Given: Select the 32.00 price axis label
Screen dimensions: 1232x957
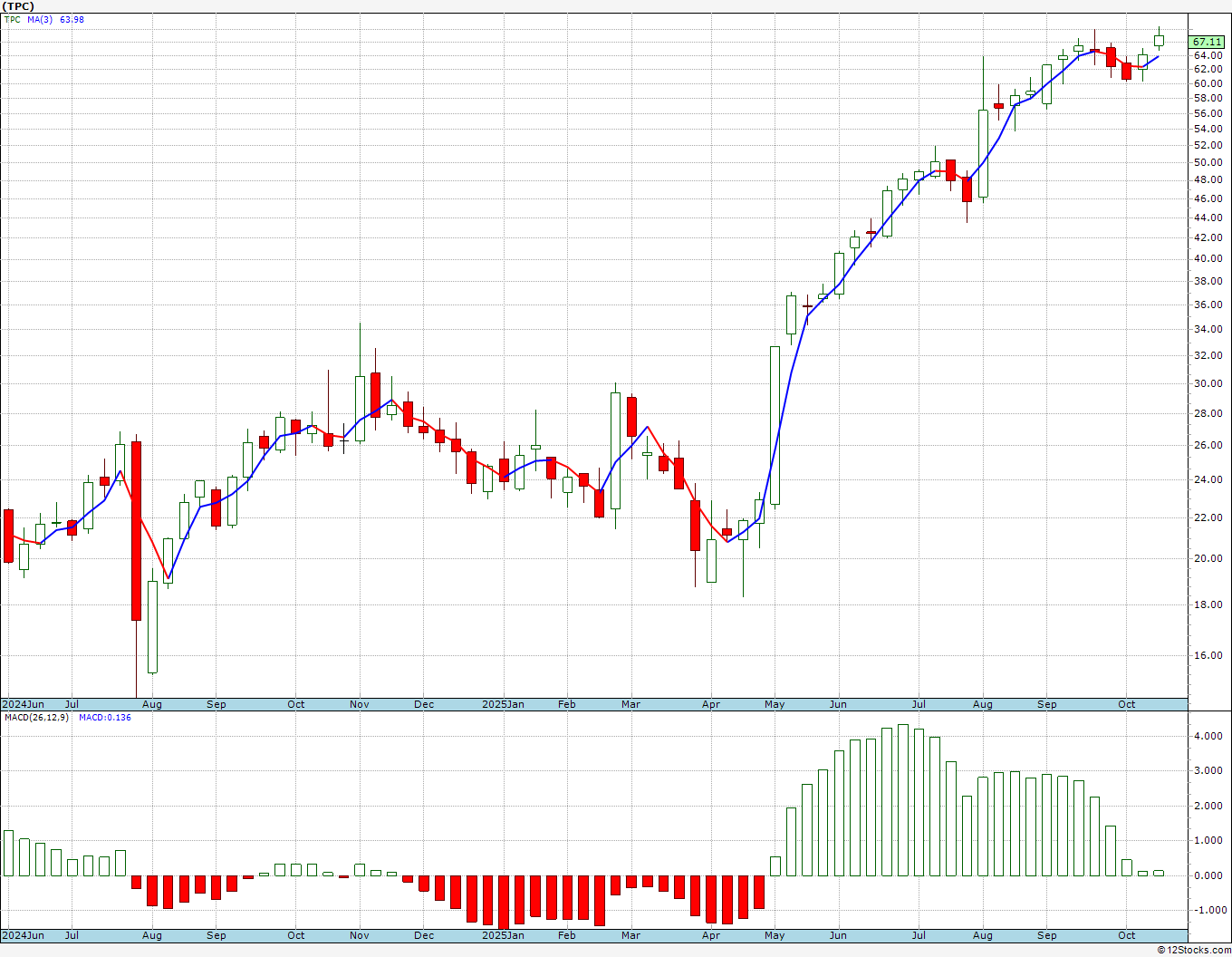Looking at the screenshot, I should point(1208,355).
